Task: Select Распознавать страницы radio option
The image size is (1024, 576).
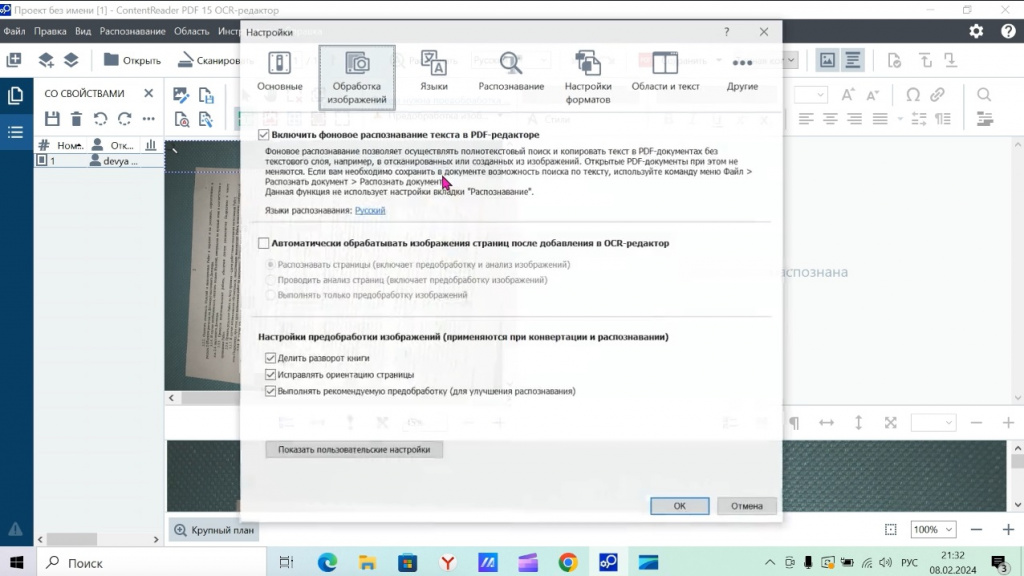Action: click(x=270, y=264)
